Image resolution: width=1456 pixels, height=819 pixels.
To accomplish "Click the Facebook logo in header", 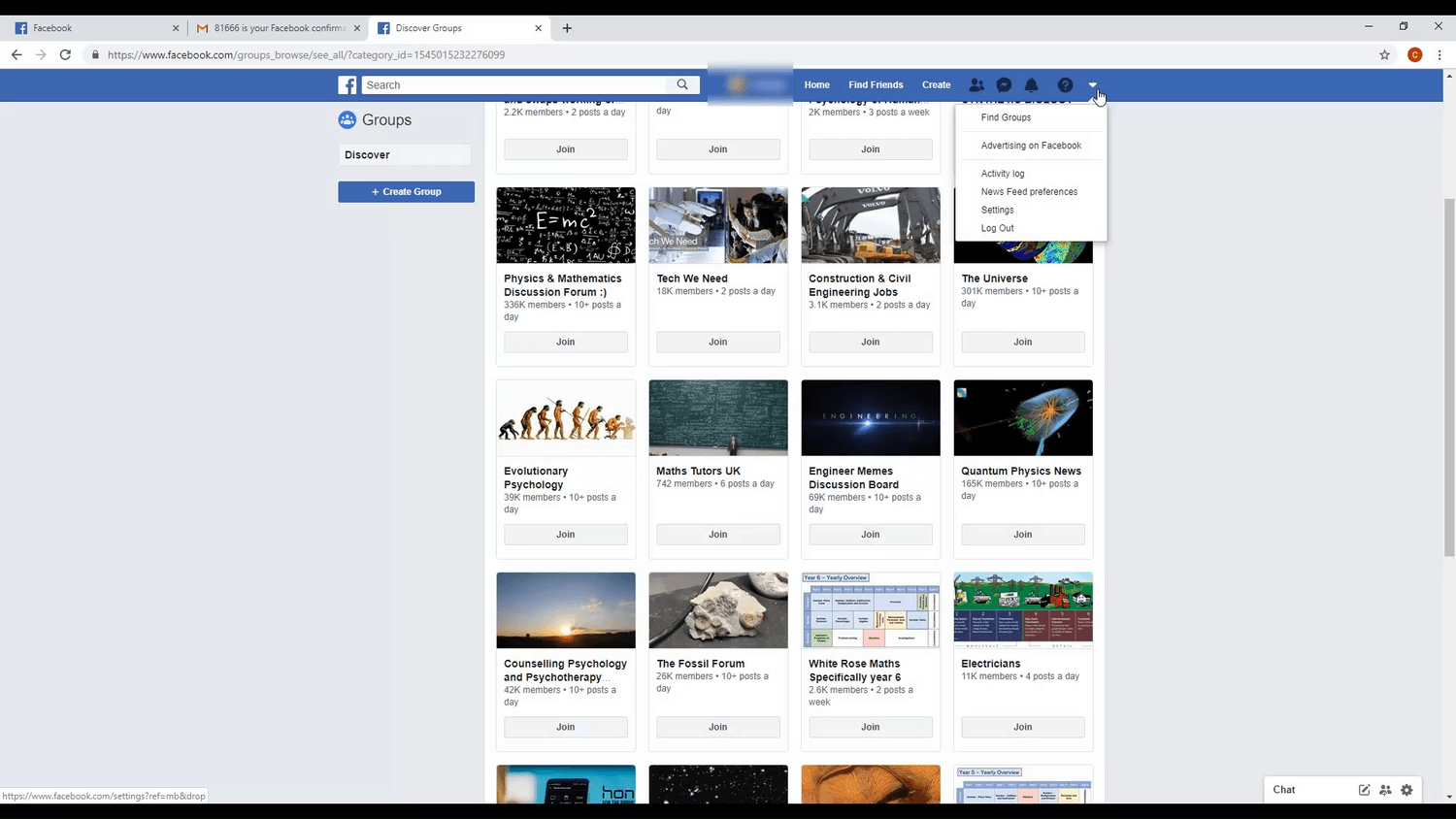I will pyautogui.click(x=347, y=85).
